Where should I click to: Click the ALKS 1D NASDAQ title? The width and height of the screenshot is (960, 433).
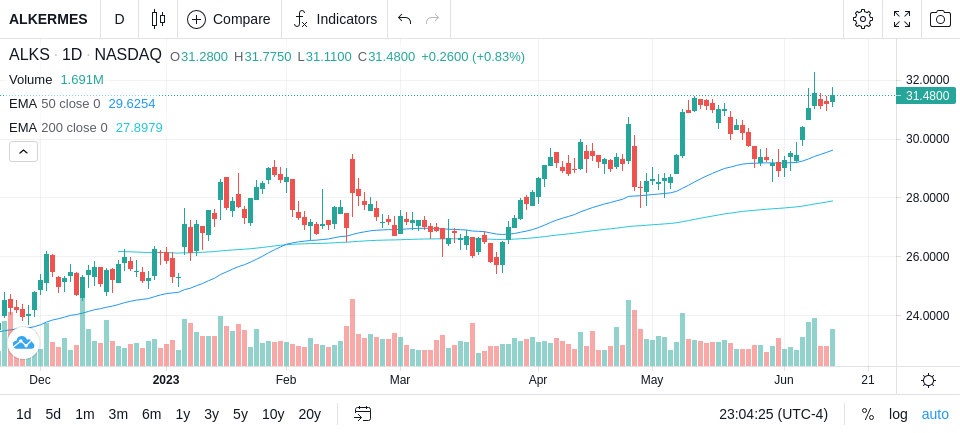(85, 55)
